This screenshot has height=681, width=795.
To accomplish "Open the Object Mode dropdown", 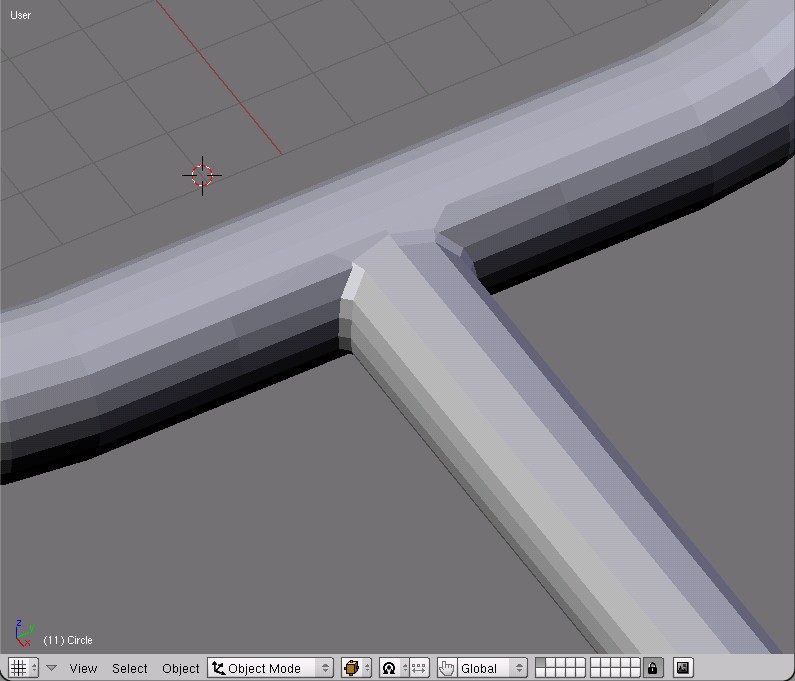I will (x=270, y=668).
